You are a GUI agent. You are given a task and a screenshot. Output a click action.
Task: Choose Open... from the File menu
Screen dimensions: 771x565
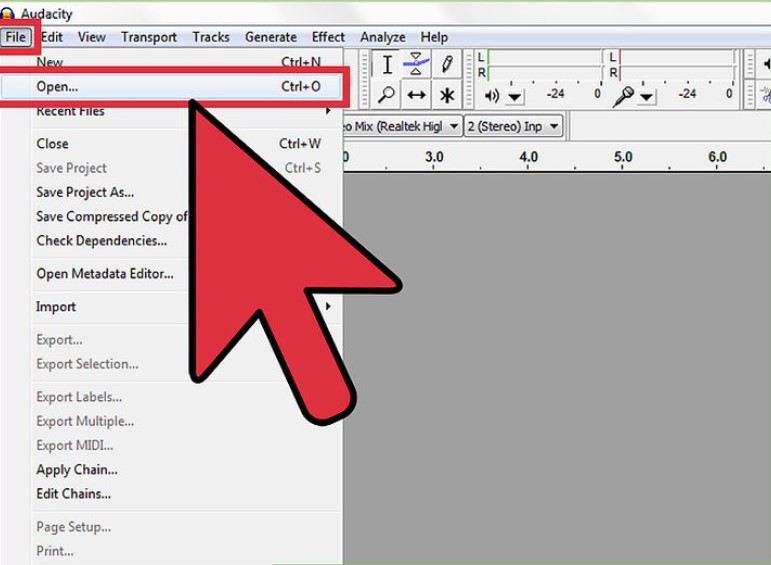click(171, 87)
